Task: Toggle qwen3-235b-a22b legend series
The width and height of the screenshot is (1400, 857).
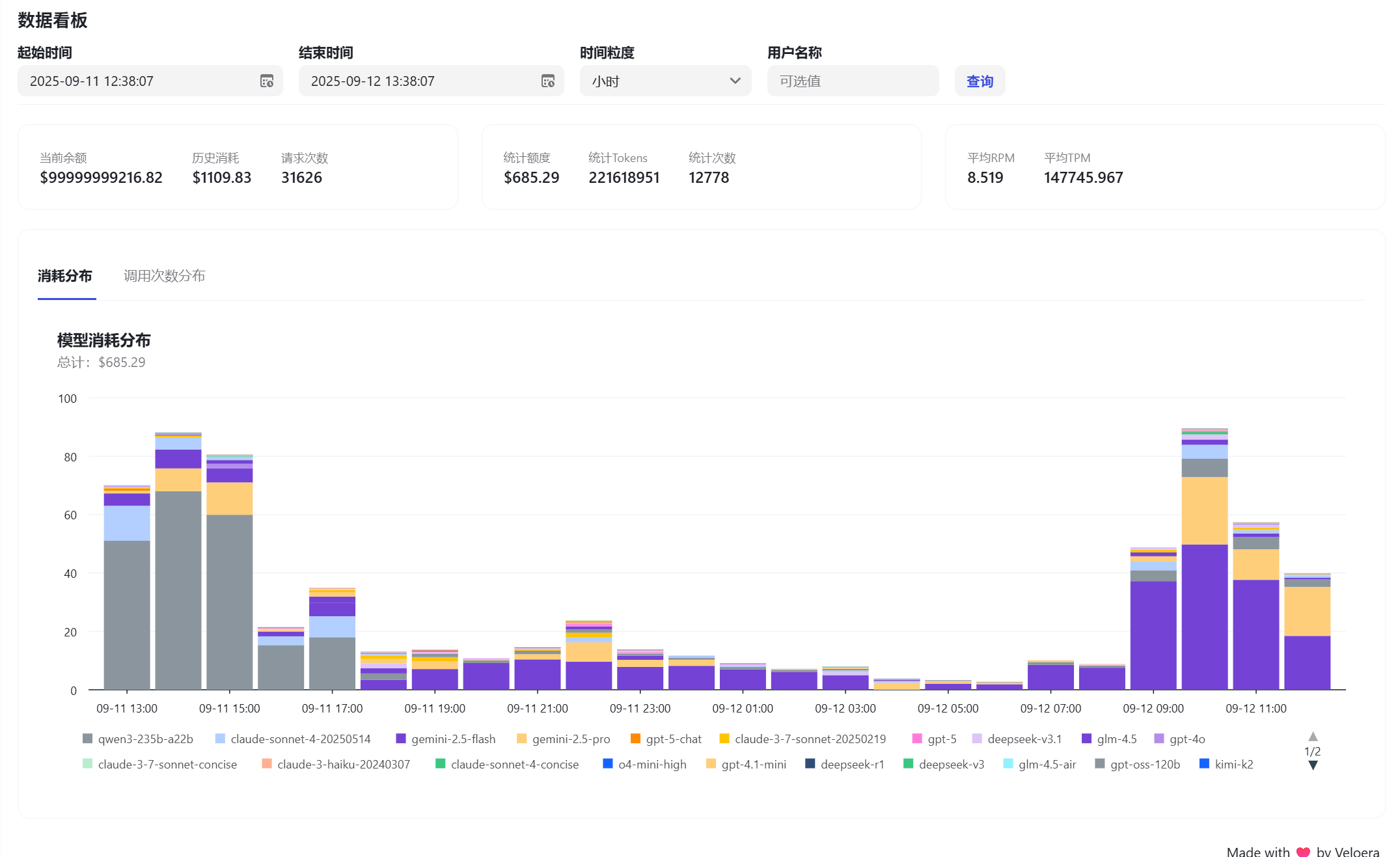Action: point(138,739)
